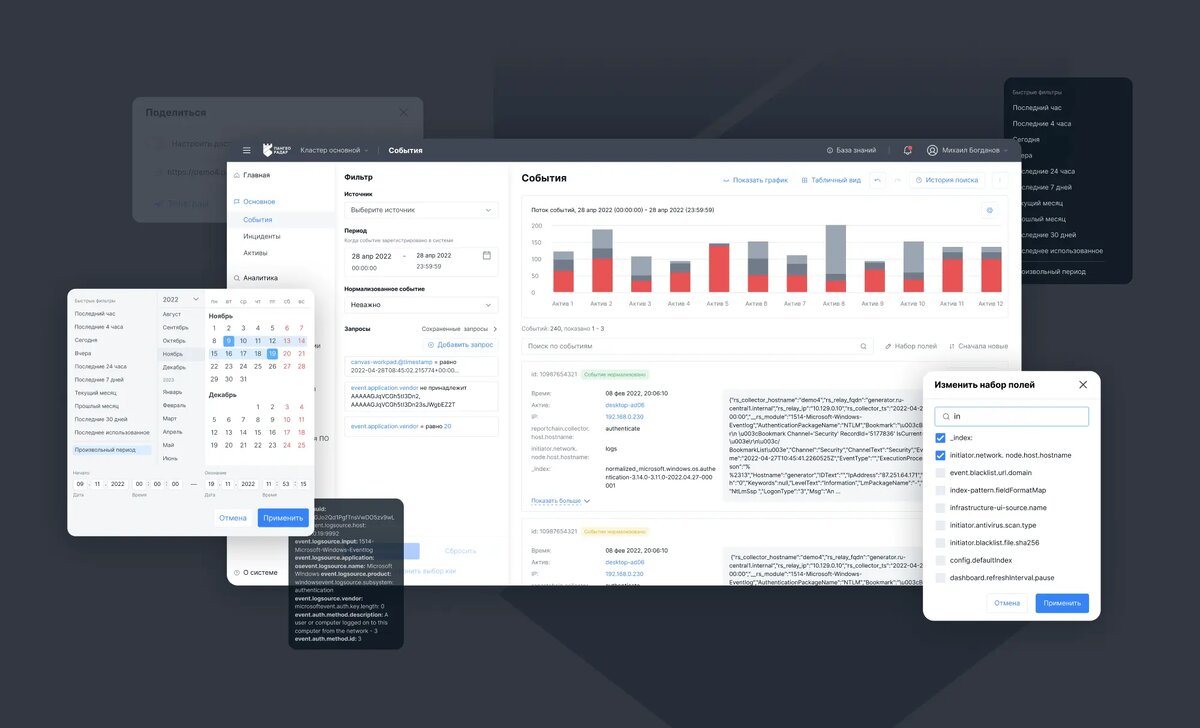Select Вчера in calendar quick filters
Screen dimensions: 1200x728
click(84, 353)
